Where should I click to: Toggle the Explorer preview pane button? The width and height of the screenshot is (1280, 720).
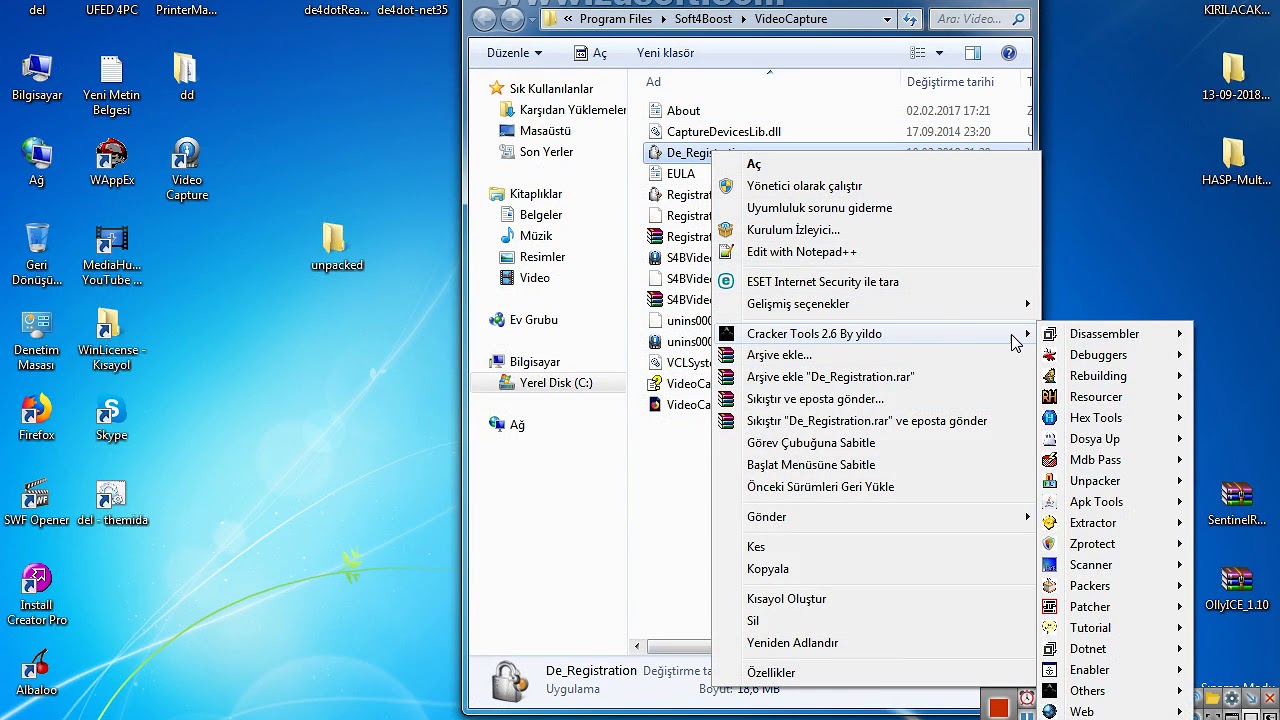pos(973,53)
